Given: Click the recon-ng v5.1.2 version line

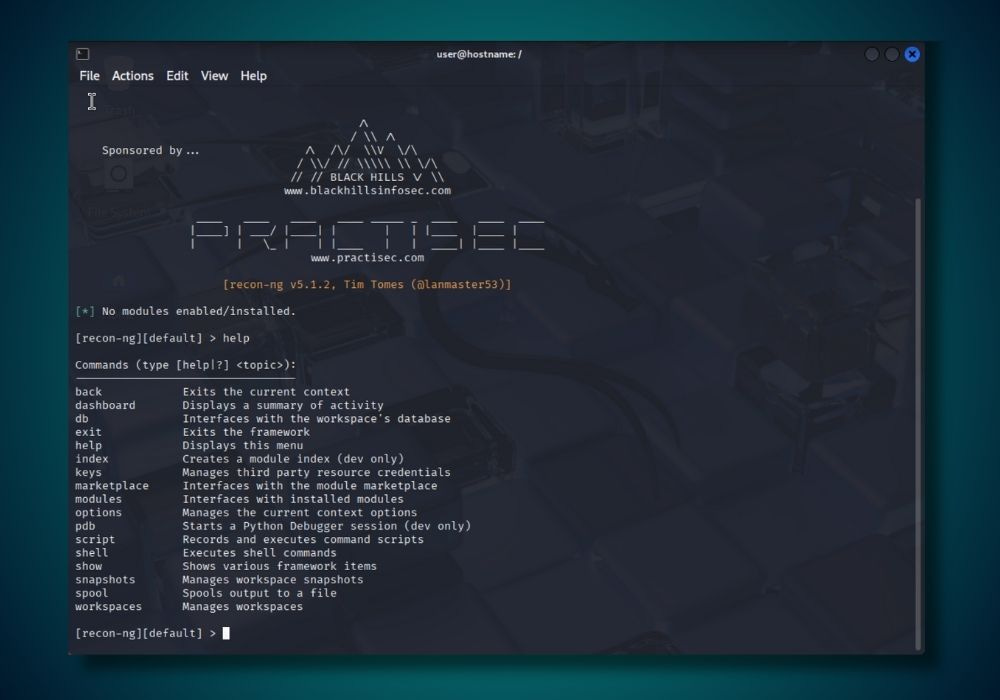Looking at the screenshot, I should click(367, 284).
